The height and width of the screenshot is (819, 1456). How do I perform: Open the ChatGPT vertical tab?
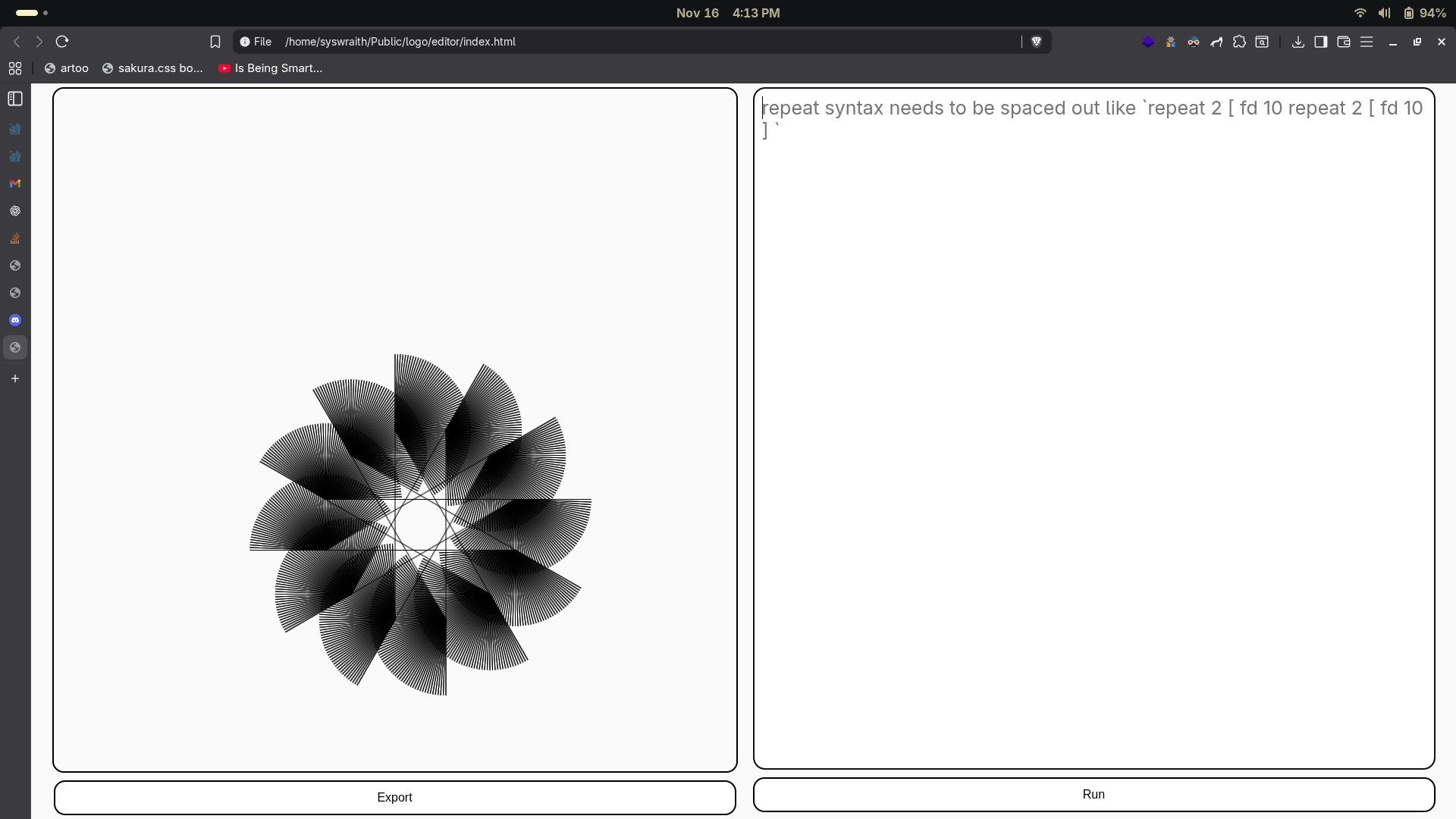tap(15, 211)
